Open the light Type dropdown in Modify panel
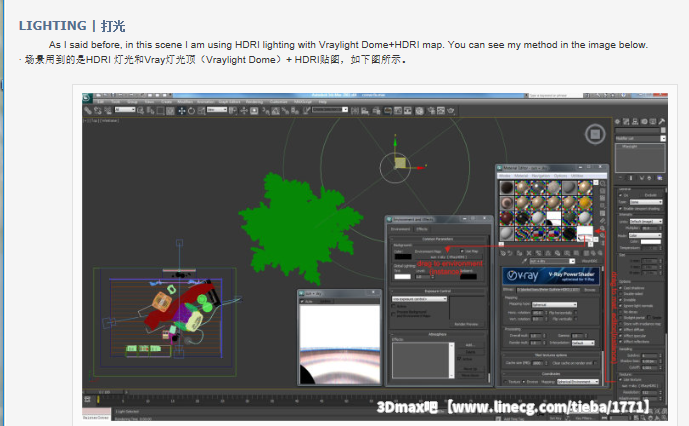Viewport: 689px width, 426px height. (646, 202)
